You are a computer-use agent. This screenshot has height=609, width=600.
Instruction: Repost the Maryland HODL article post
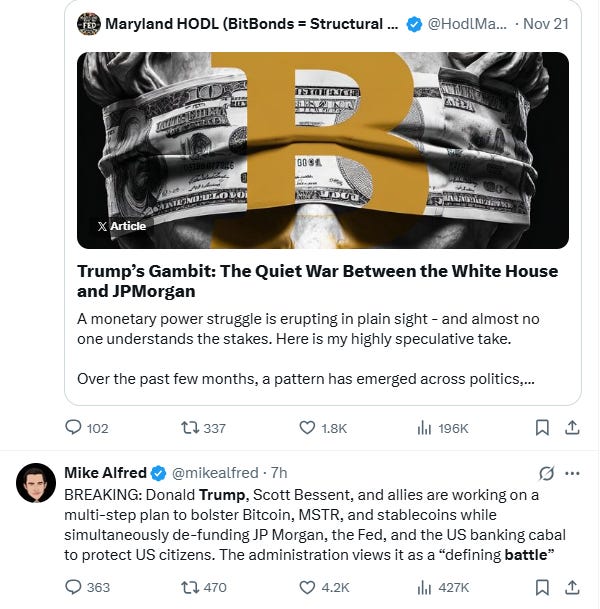pyautogui.click(x=189, y=428)
